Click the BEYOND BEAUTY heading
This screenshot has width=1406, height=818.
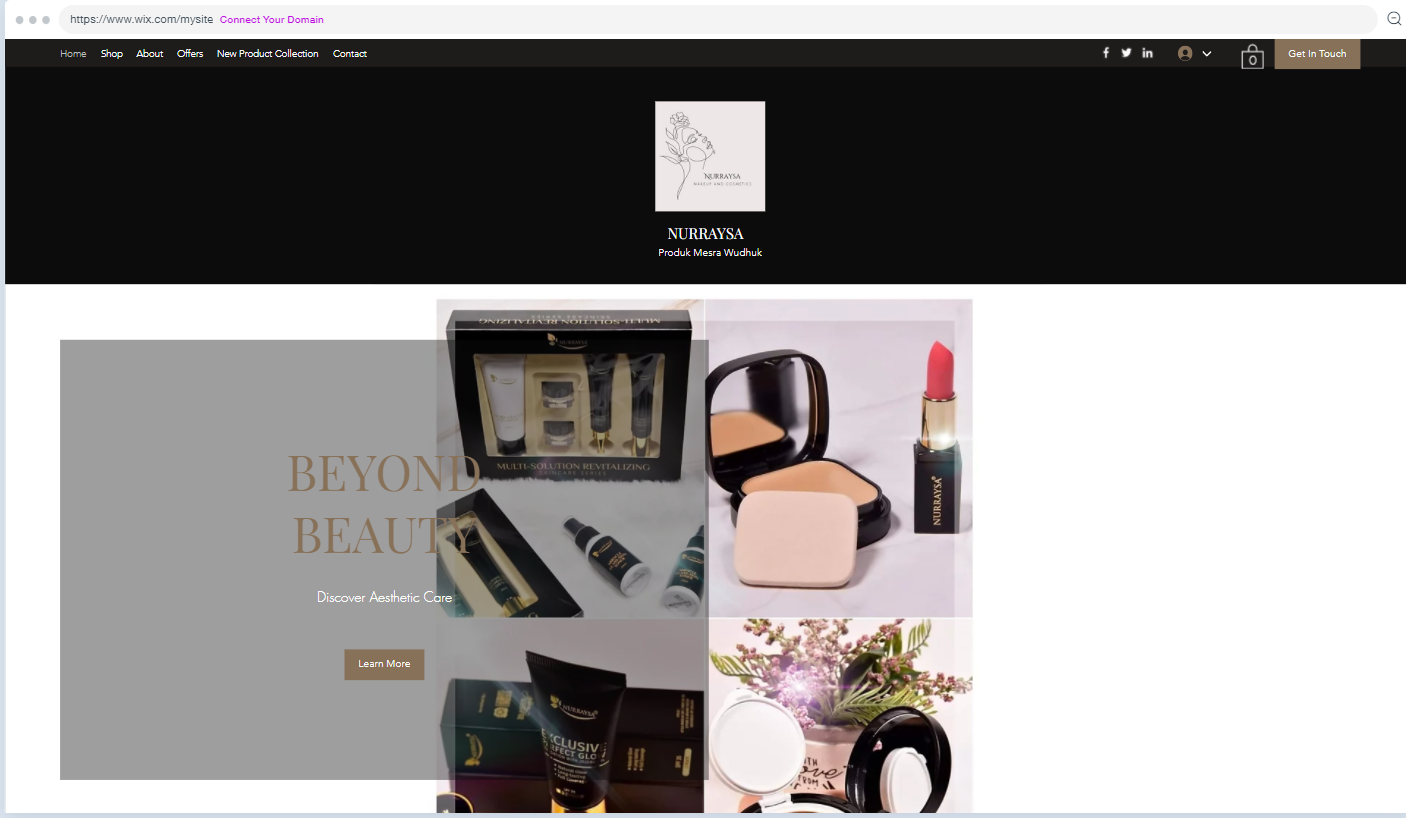pyautogui.click(x=384, y=504)
